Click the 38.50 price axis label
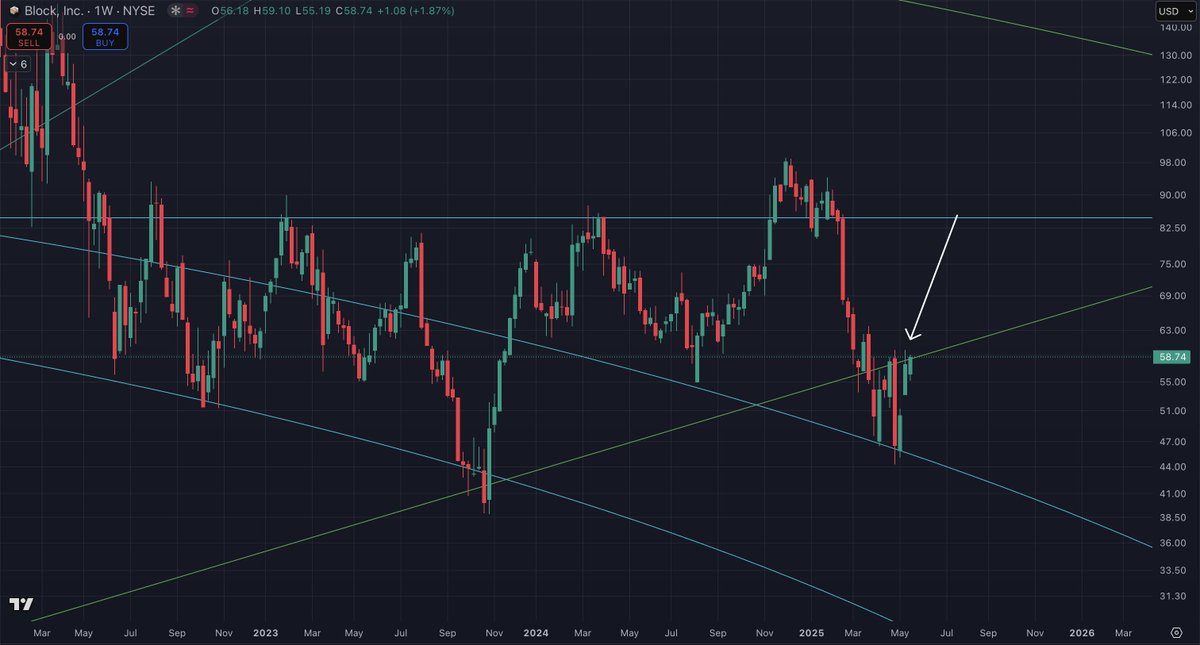This screenshot has width=1200, height=645. 1175,519
